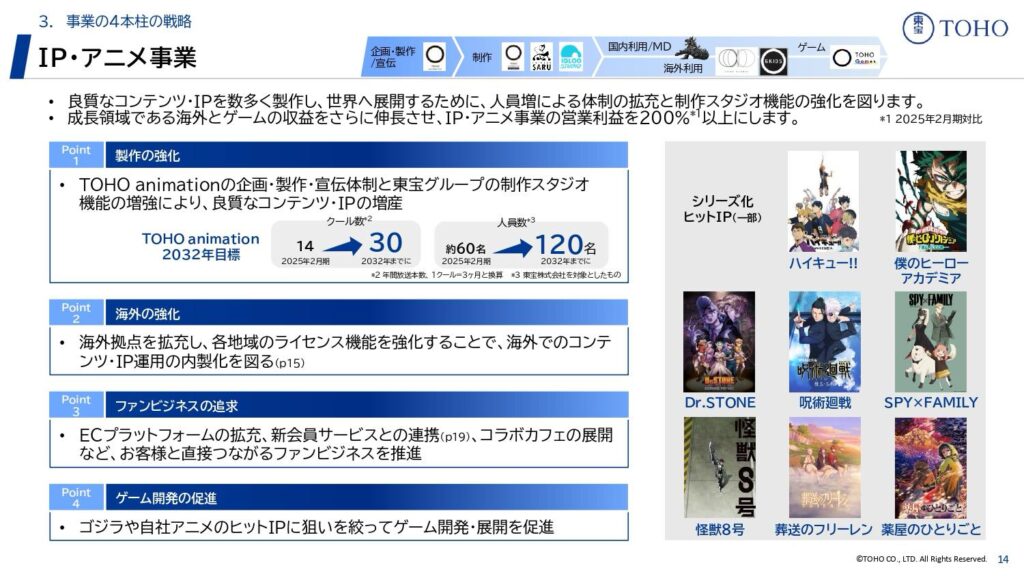
Task: Click the Point 2 badge
Action: pos(76,312)
